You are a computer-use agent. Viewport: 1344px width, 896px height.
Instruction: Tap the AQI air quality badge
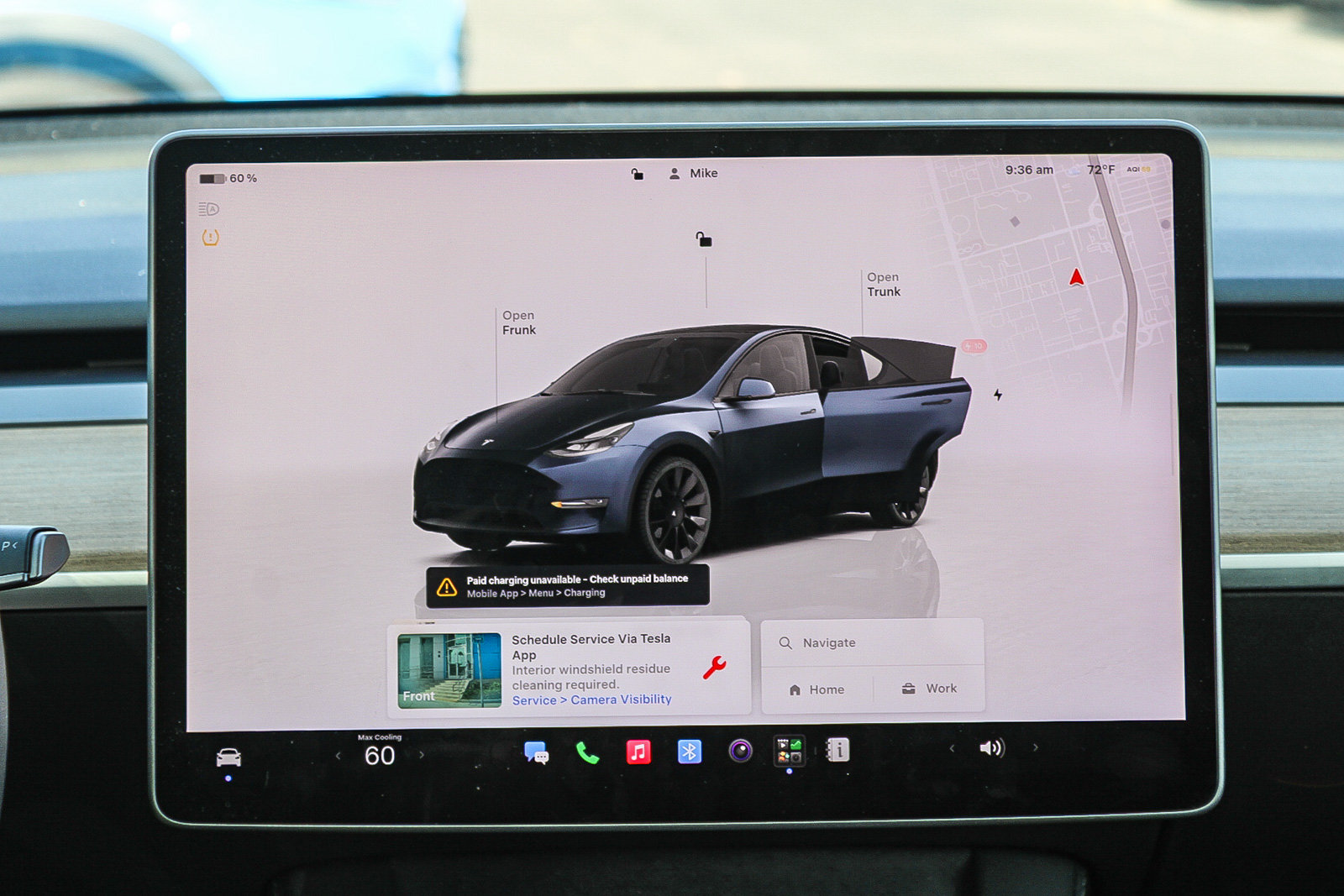(1138, 169)
